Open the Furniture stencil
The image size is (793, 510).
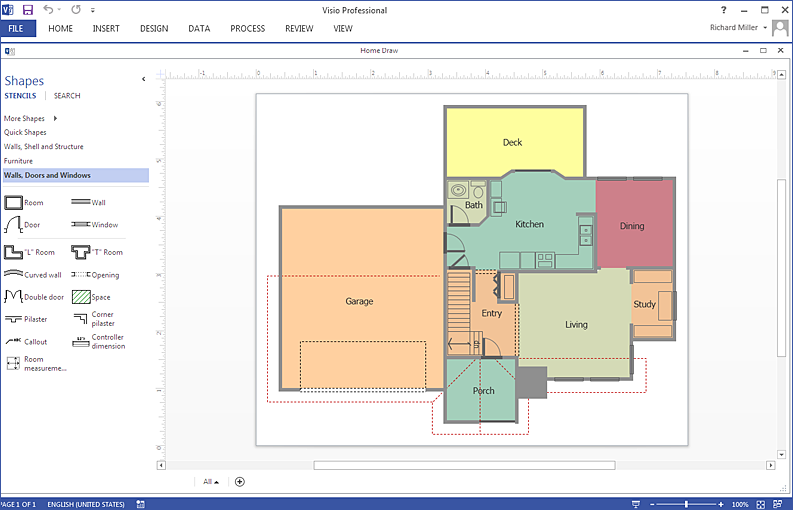coord(18,161)
